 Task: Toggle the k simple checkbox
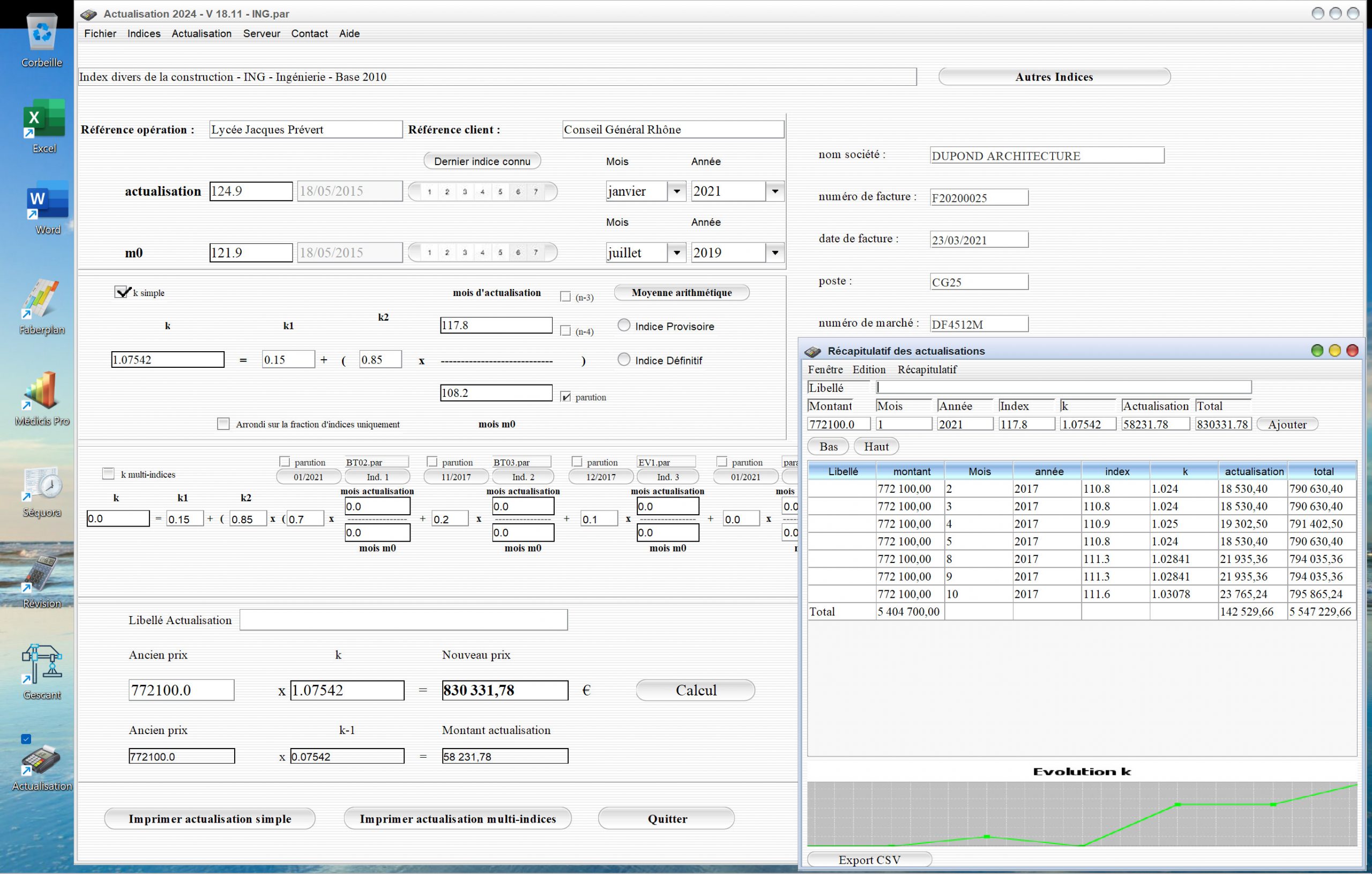pyautogui.click(x=121, y=292)
